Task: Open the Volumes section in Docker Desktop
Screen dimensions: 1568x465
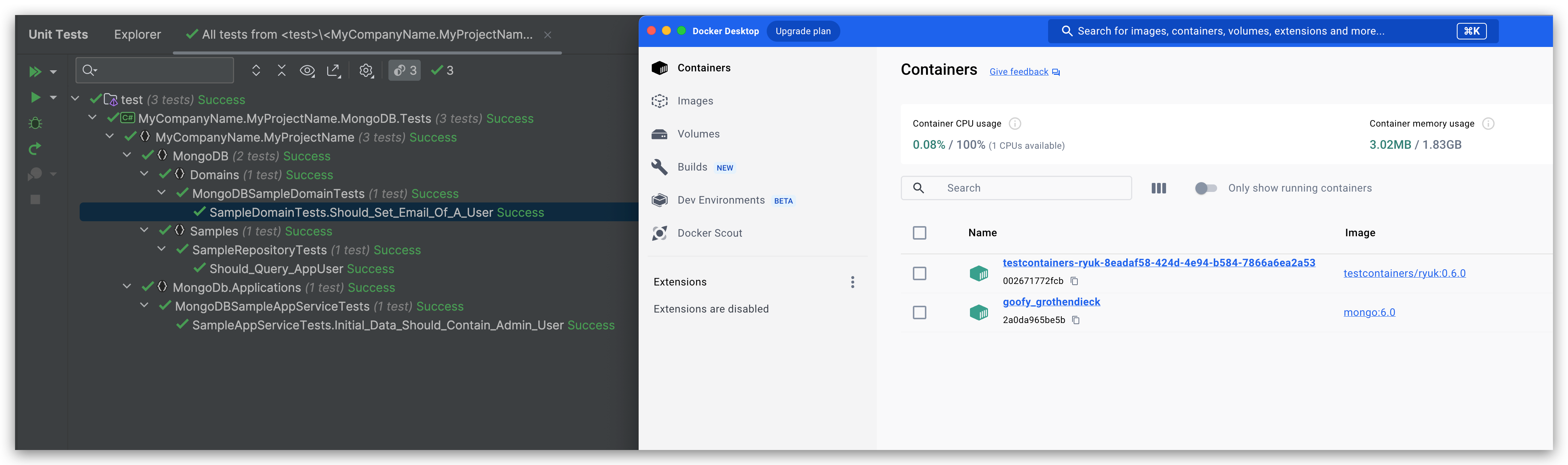Action: pos(698,133)
